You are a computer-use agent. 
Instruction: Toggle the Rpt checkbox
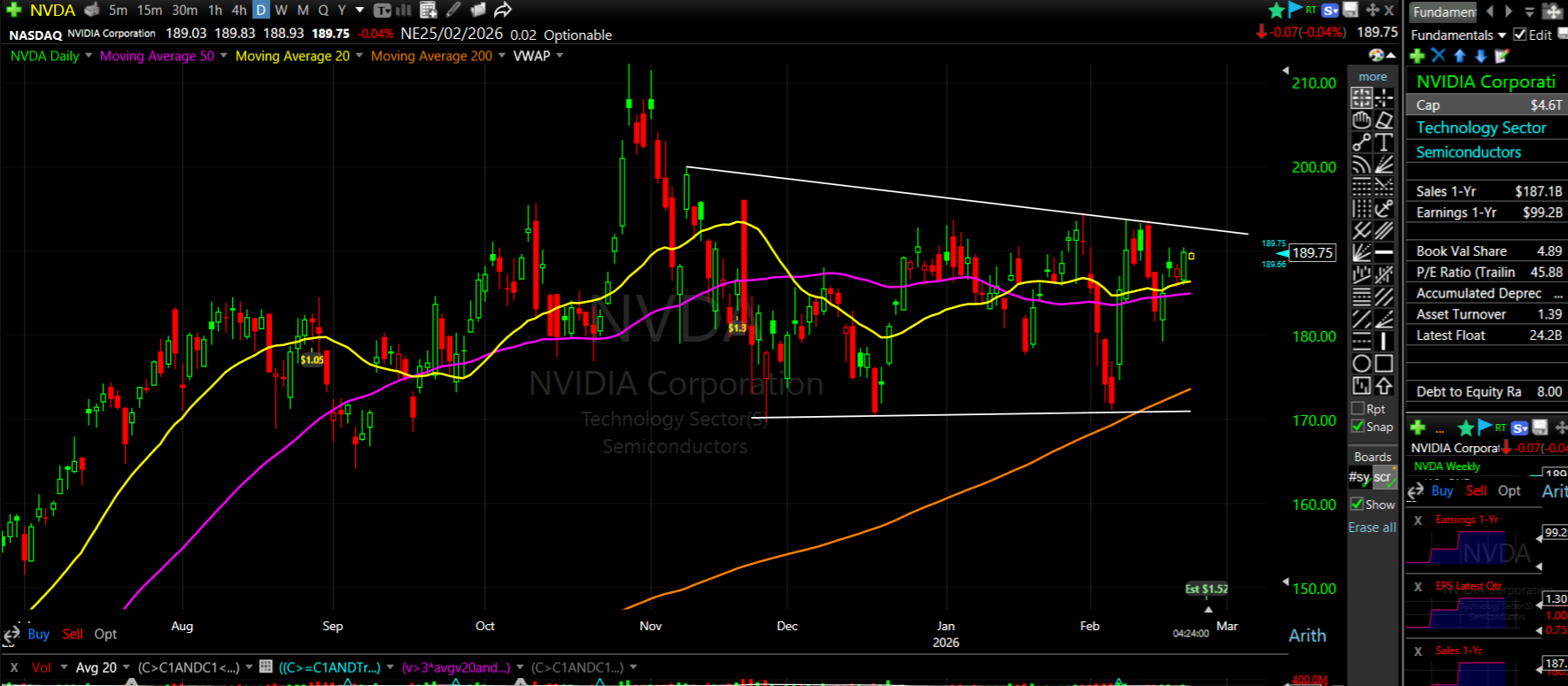[1358, 409]
